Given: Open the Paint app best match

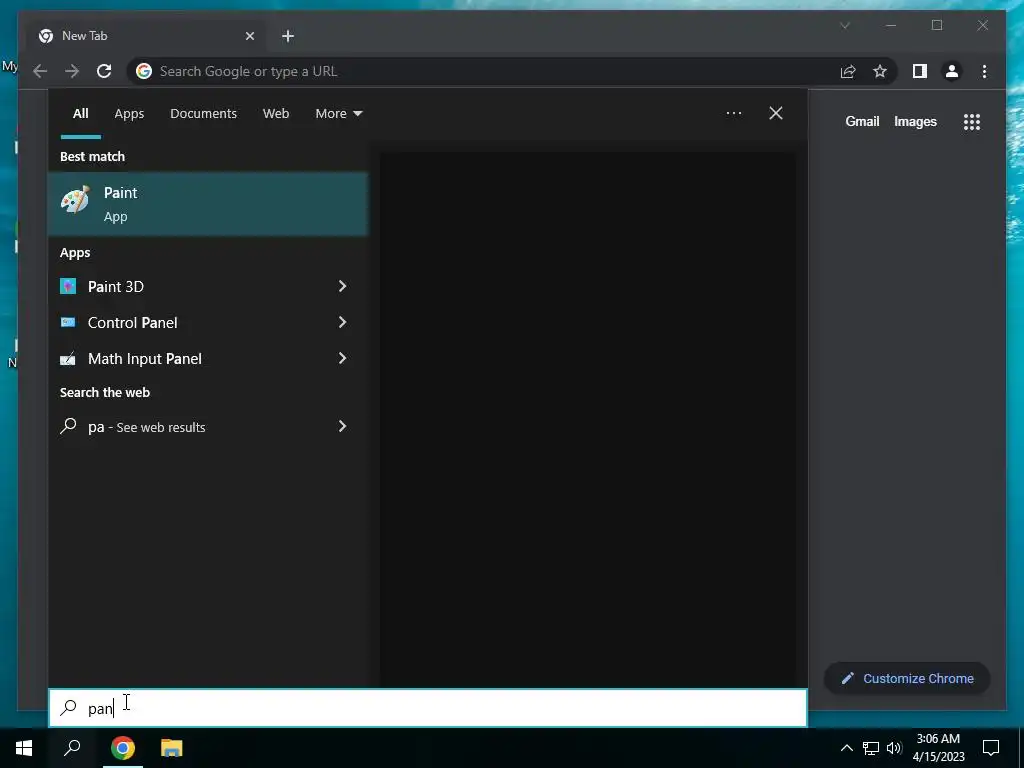Looking at the screenshot, I should pyautogui.click(x=208, y=204).
